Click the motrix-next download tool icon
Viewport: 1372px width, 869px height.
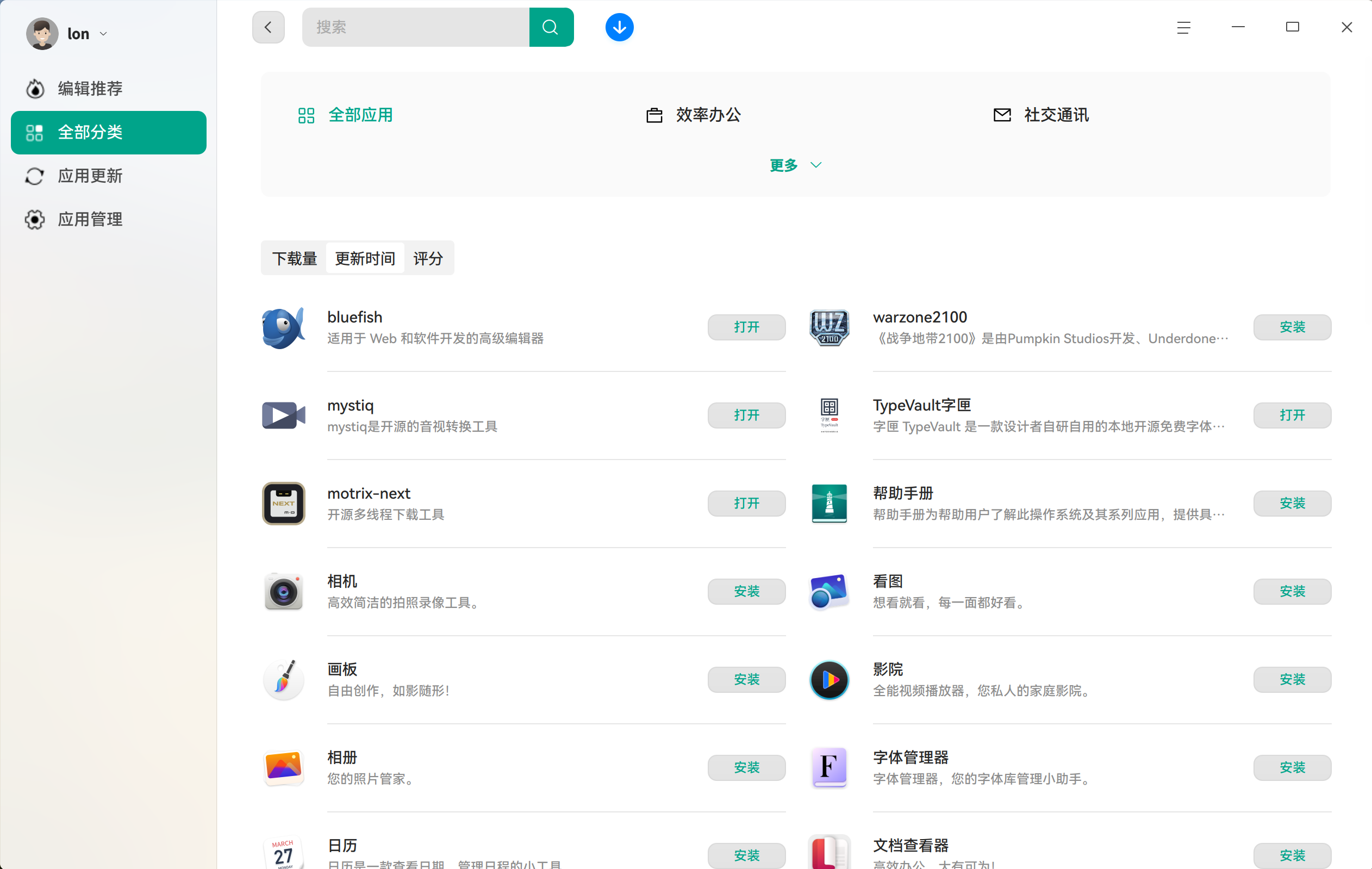click(x=283, y=503)
